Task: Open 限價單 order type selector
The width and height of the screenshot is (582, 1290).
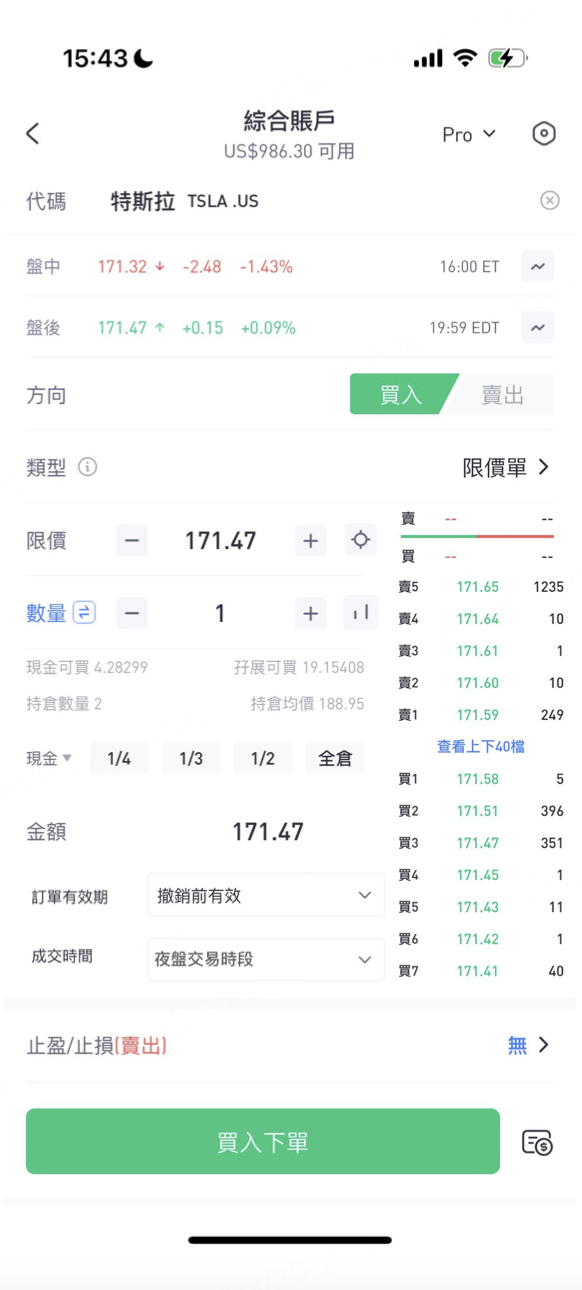Action: click(x=506, y=467)
